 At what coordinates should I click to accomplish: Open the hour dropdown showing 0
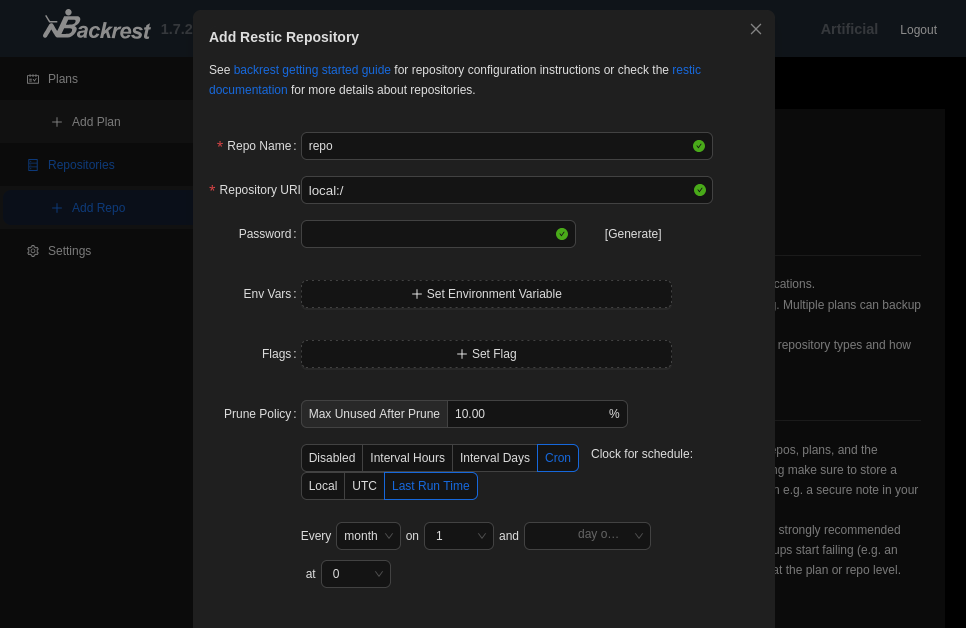click(355, 574)
